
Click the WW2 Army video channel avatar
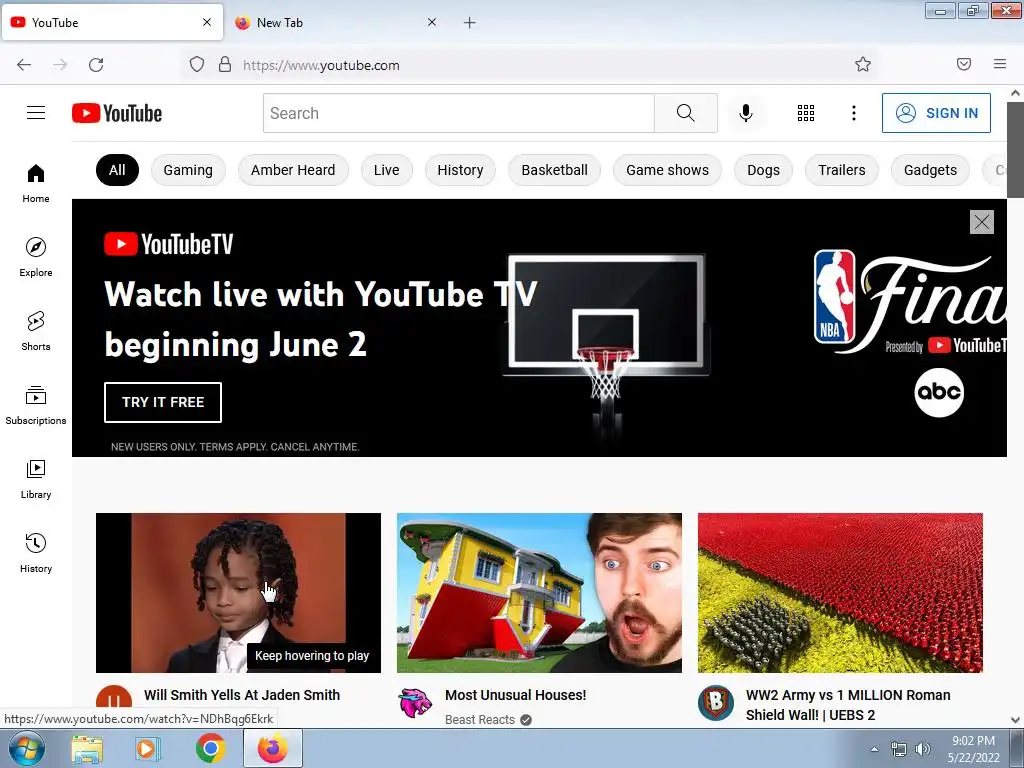point(716,703)
